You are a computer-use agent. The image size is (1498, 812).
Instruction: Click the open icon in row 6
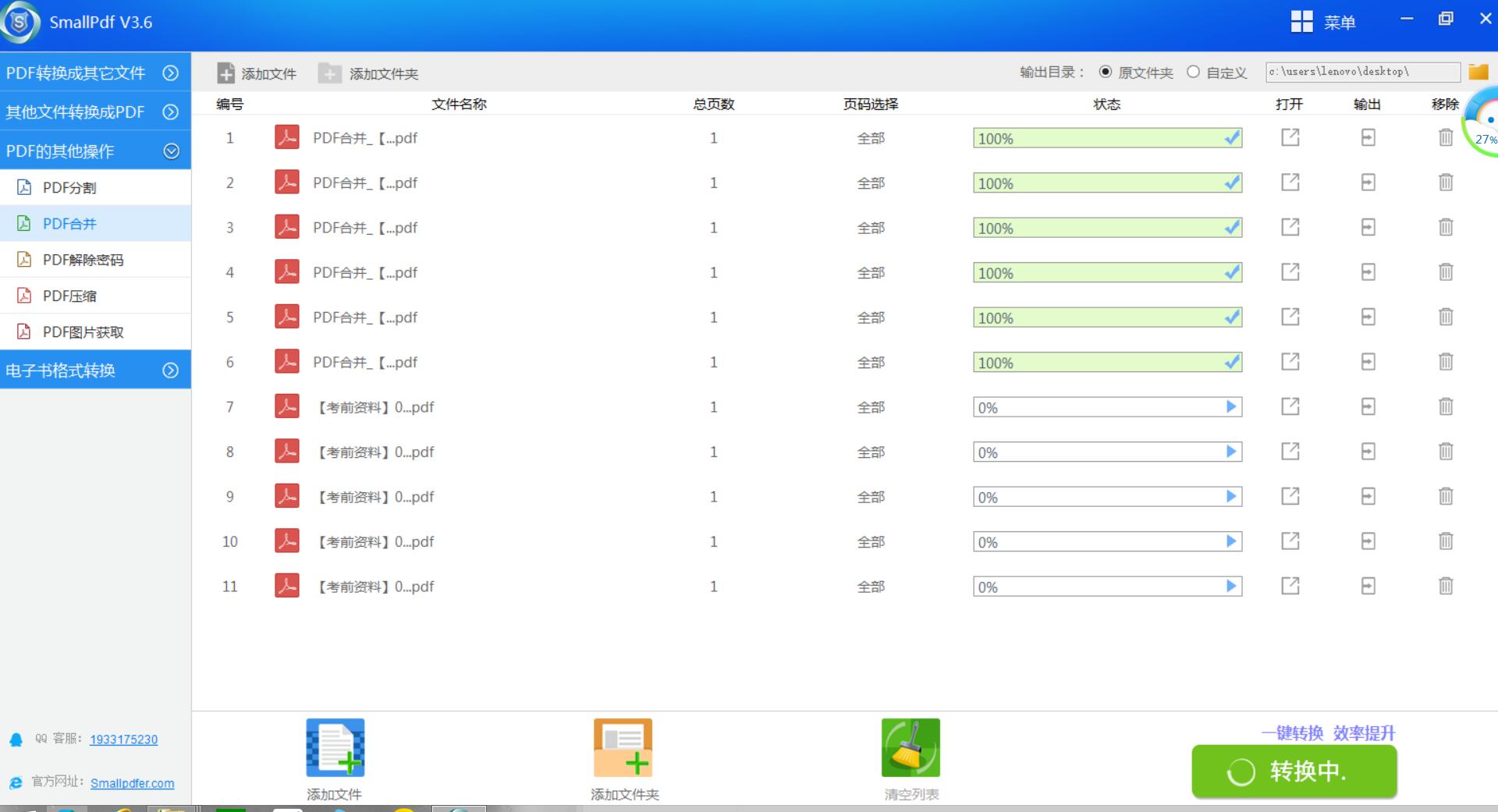pyautogui.click(x=1290, y=361)
